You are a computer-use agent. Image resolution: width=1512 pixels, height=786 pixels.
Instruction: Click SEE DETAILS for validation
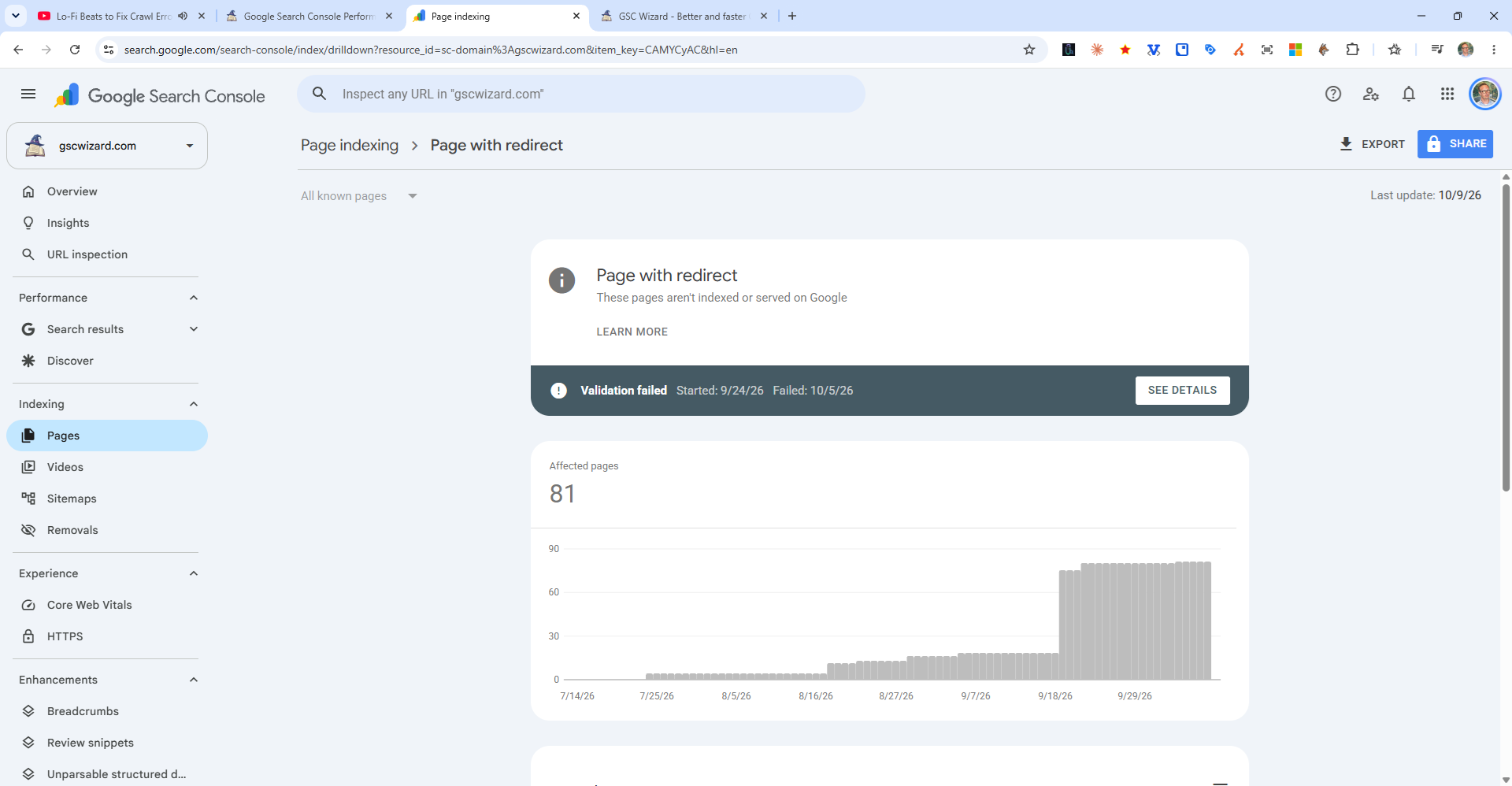click(x=1182, y=391)
